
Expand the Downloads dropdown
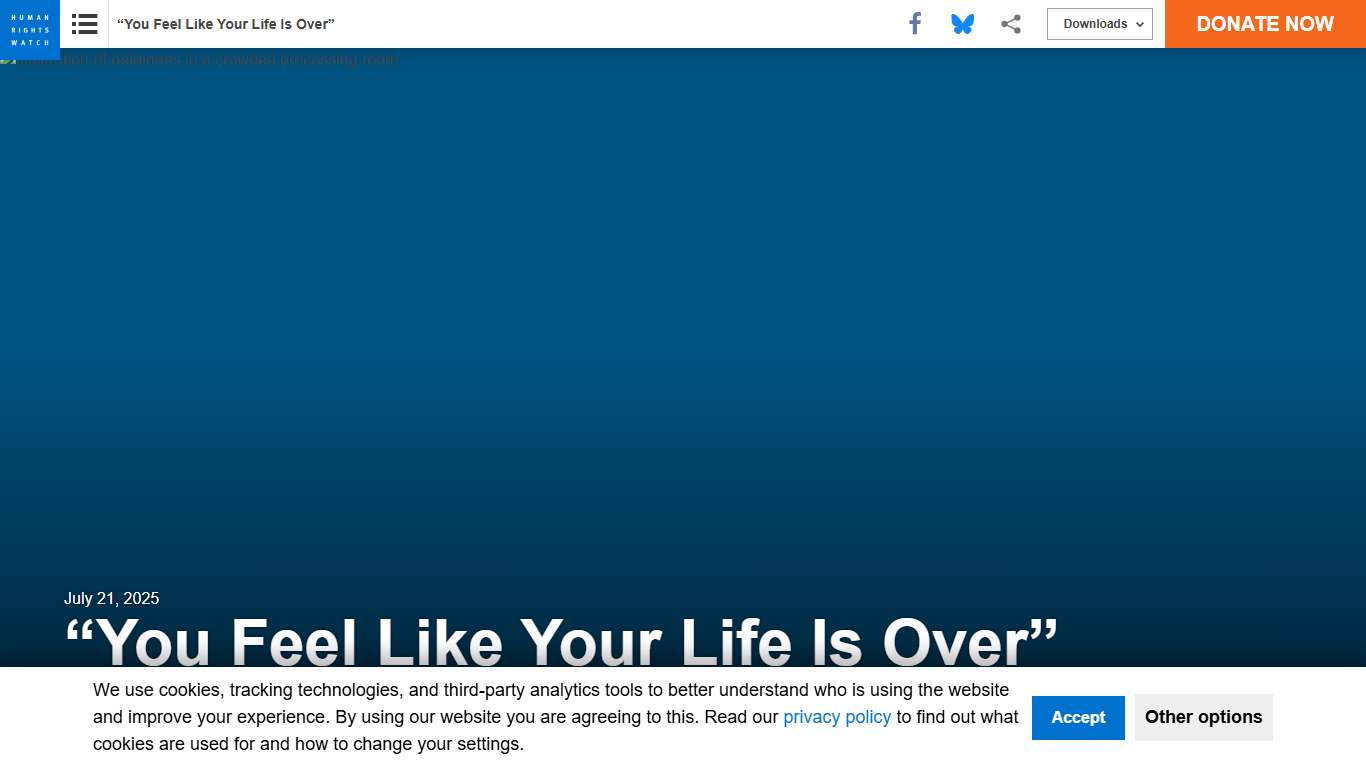click(1094, 24)
